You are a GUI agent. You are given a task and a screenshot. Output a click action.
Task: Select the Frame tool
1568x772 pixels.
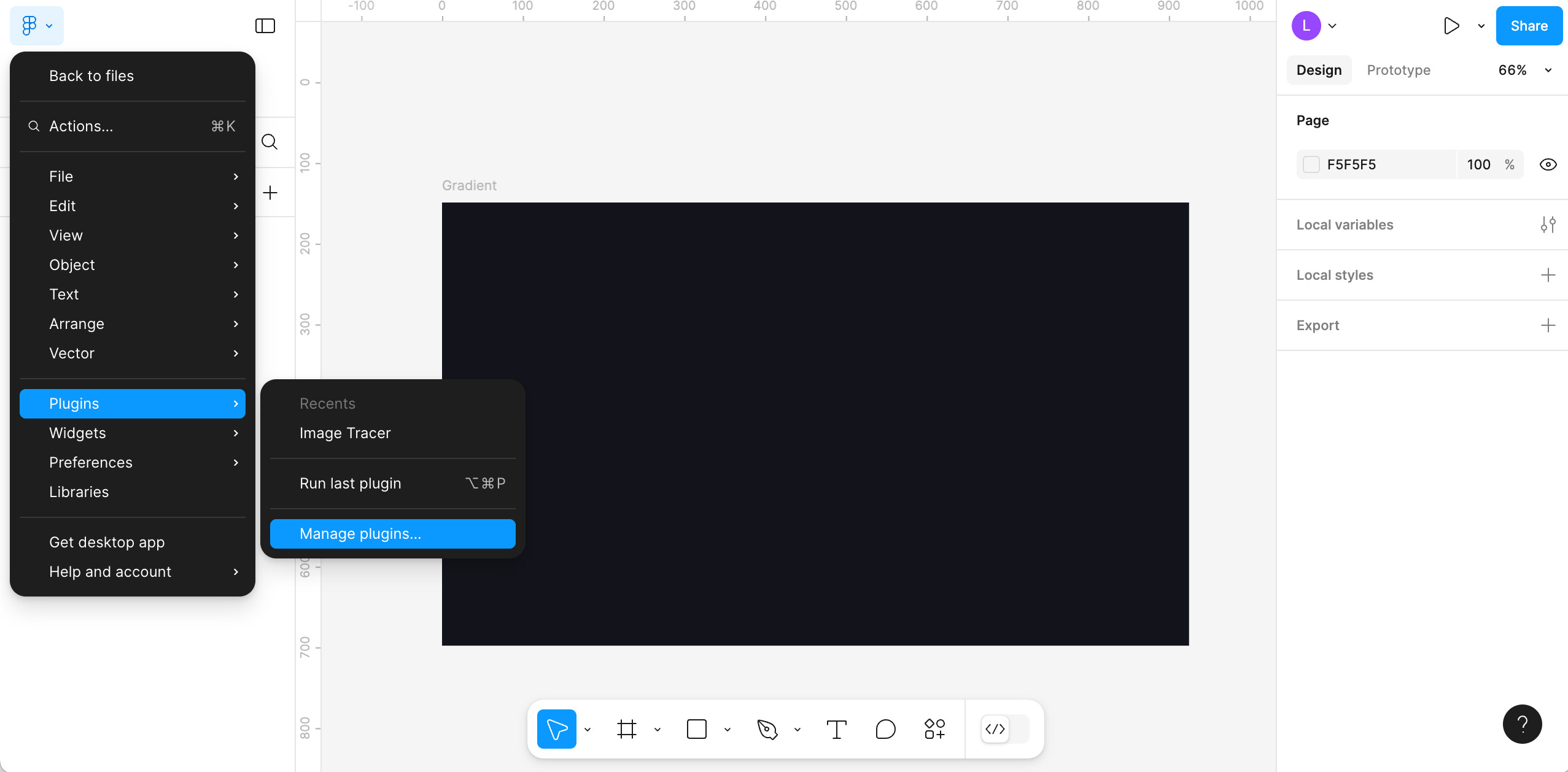pyautogui.click(x=626, y=729)
